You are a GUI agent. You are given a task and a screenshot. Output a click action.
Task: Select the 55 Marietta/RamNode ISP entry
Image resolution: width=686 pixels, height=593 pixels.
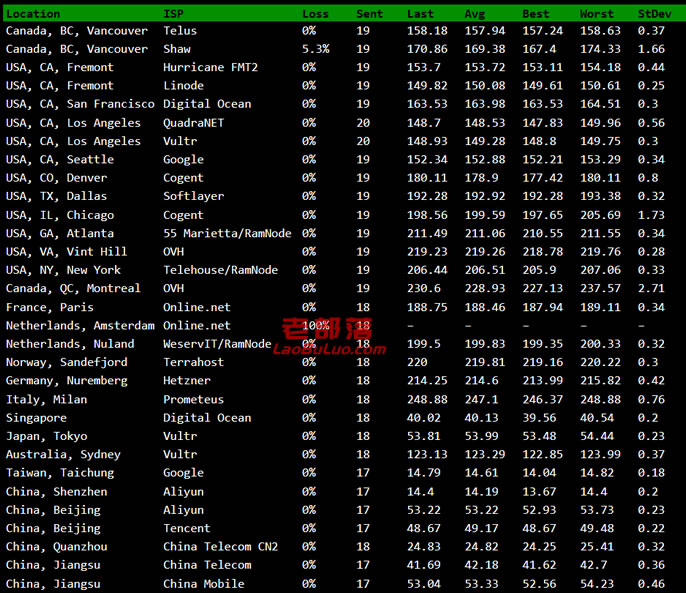point(227,234)
